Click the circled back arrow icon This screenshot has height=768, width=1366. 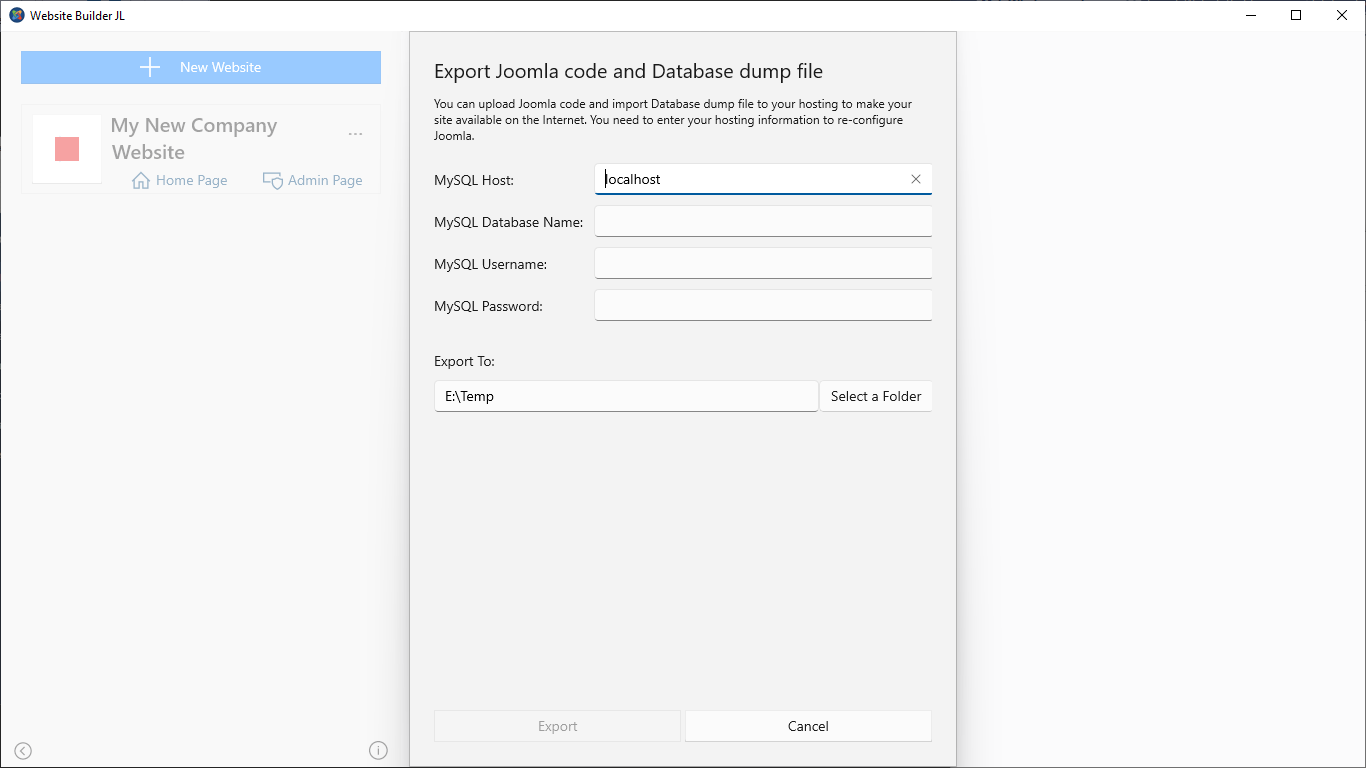tap(23, 751)
